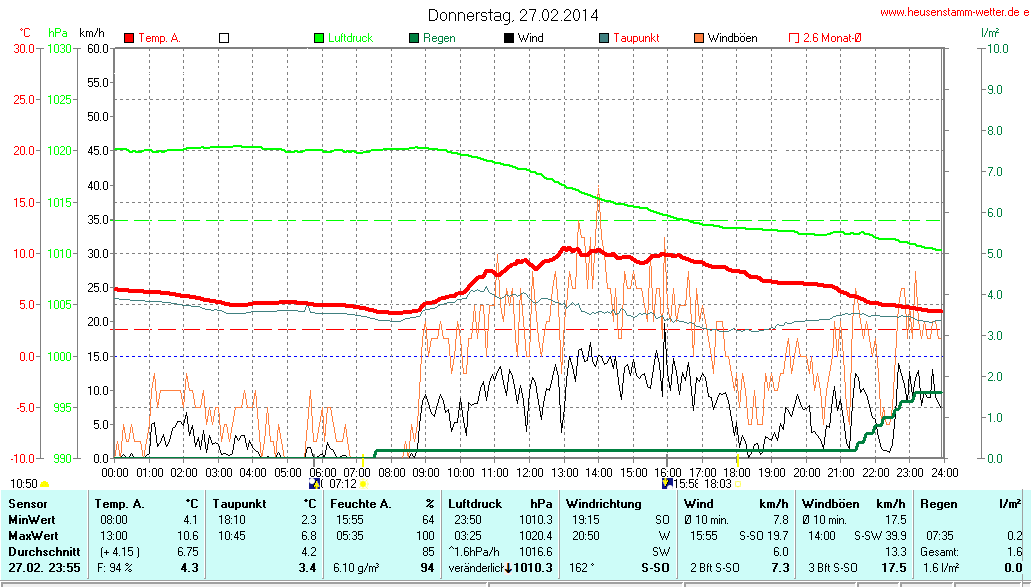
Task: Click the minimum humidity value '64'
Action: tap(428, 520)
